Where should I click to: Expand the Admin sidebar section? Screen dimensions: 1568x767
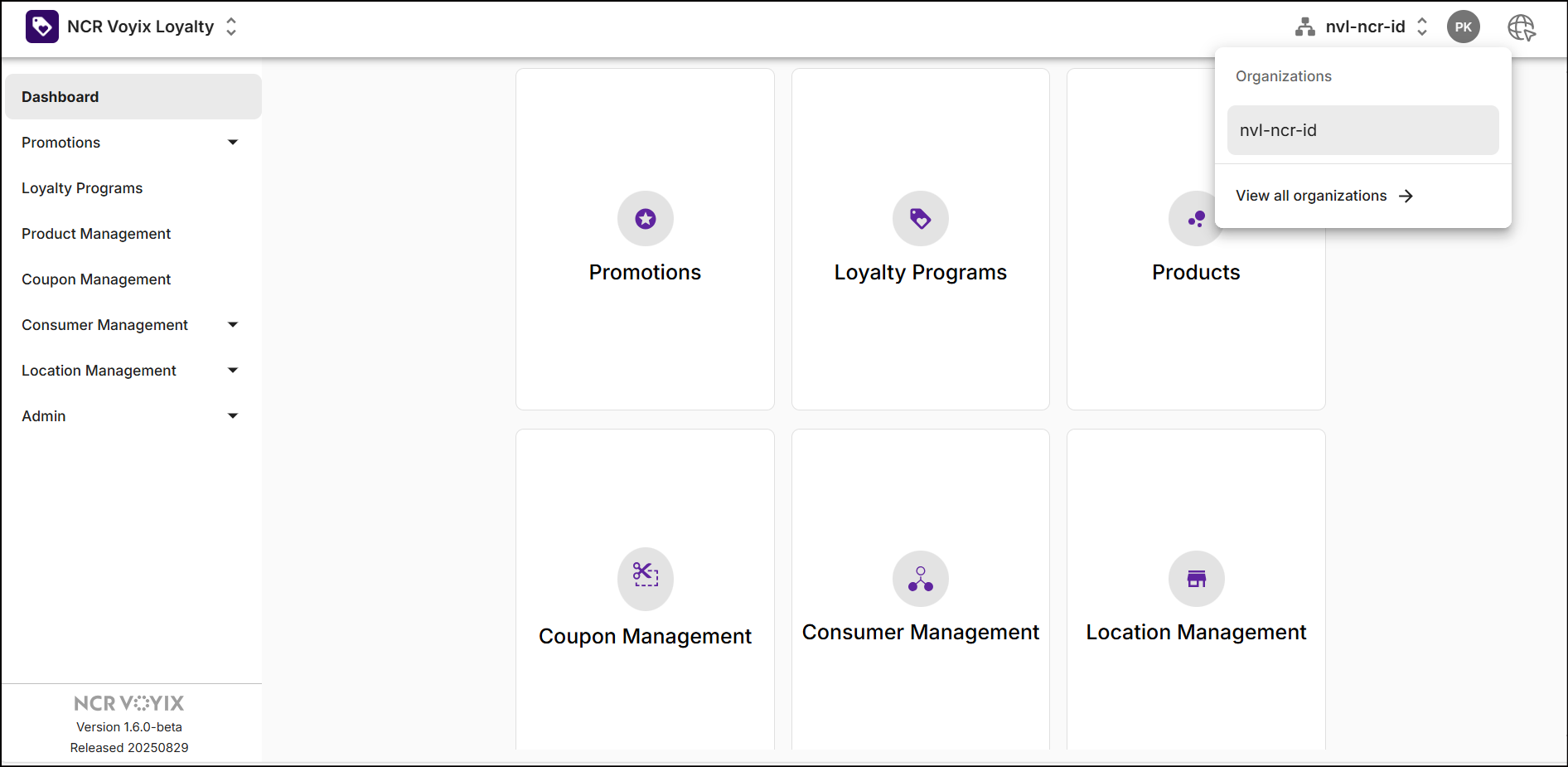[x=233, y=416]
